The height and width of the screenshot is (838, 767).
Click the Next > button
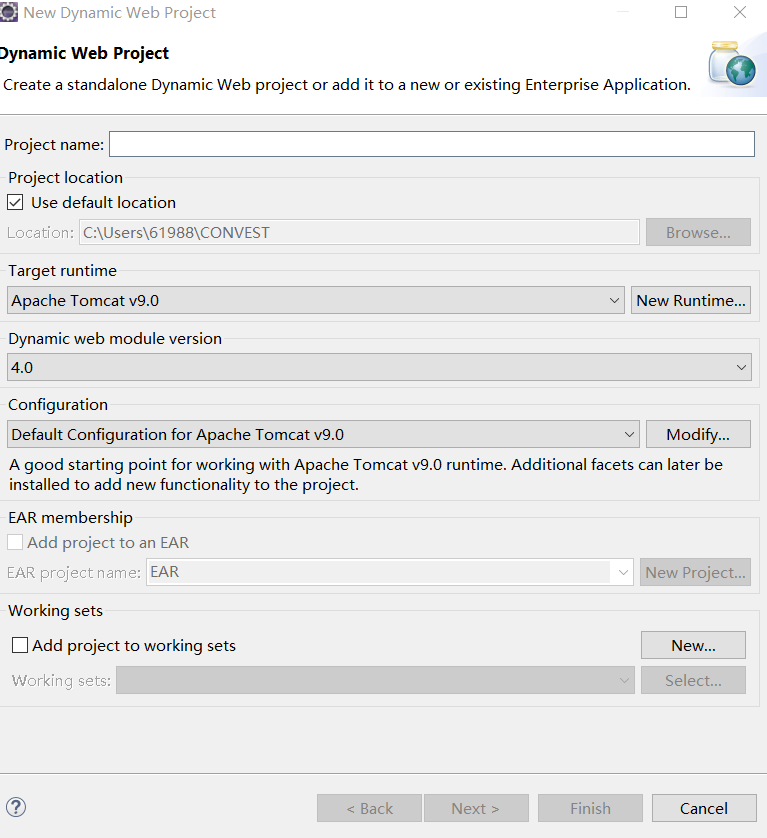pos(475,808)
